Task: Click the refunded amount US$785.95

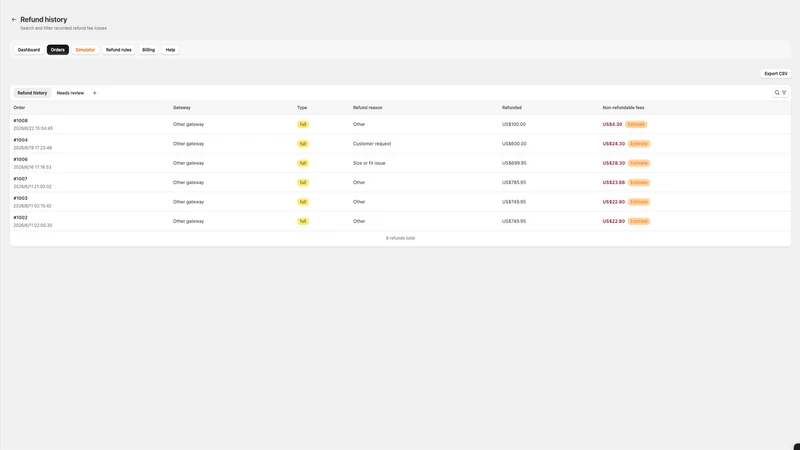Action: tap(514, 183)
